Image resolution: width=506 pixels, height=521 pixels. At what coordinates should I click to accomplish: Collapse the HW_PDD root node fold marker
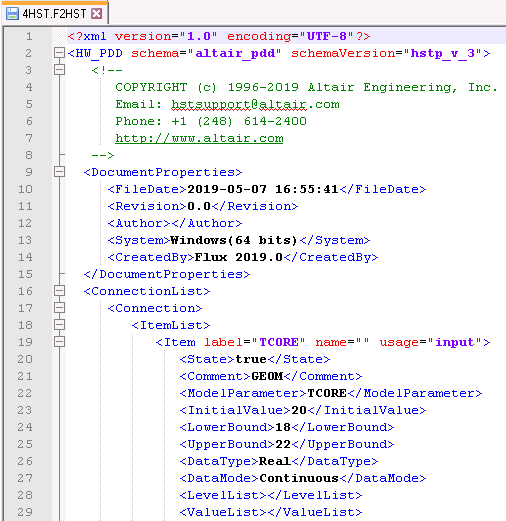pyautogui.click(x=59, y=53)
